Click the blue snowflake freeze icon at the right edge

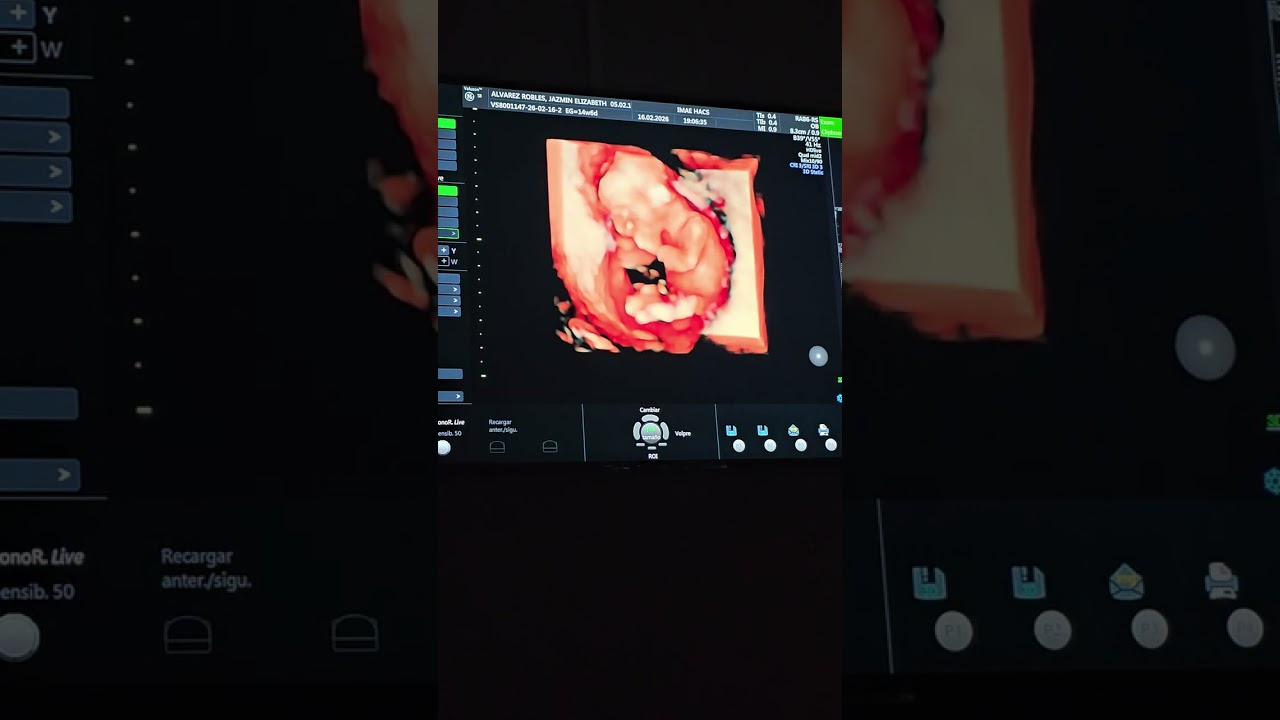tap(839, 398)
